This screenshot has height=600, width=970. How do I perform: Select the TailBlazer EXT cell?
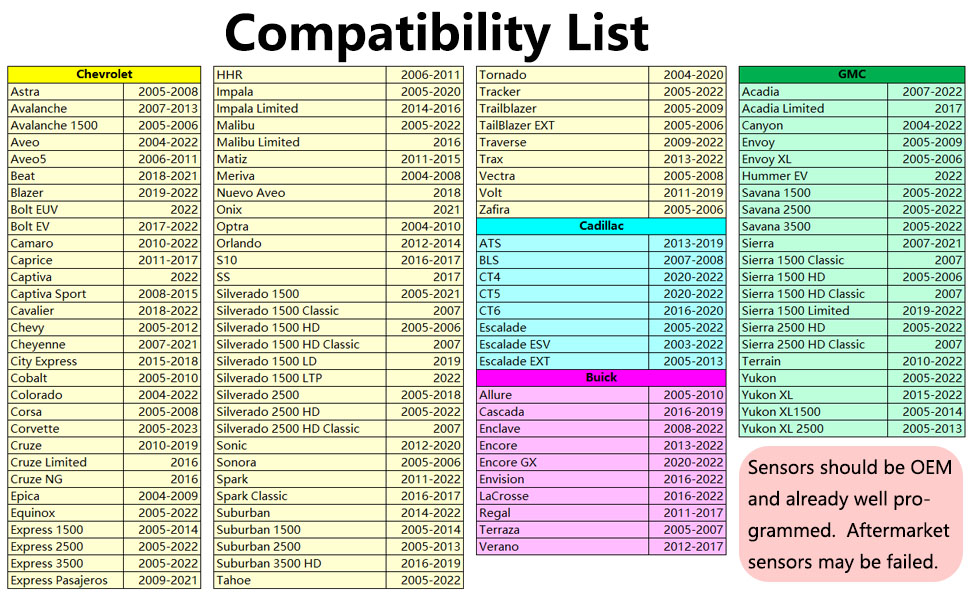click(x=563, y=125)
